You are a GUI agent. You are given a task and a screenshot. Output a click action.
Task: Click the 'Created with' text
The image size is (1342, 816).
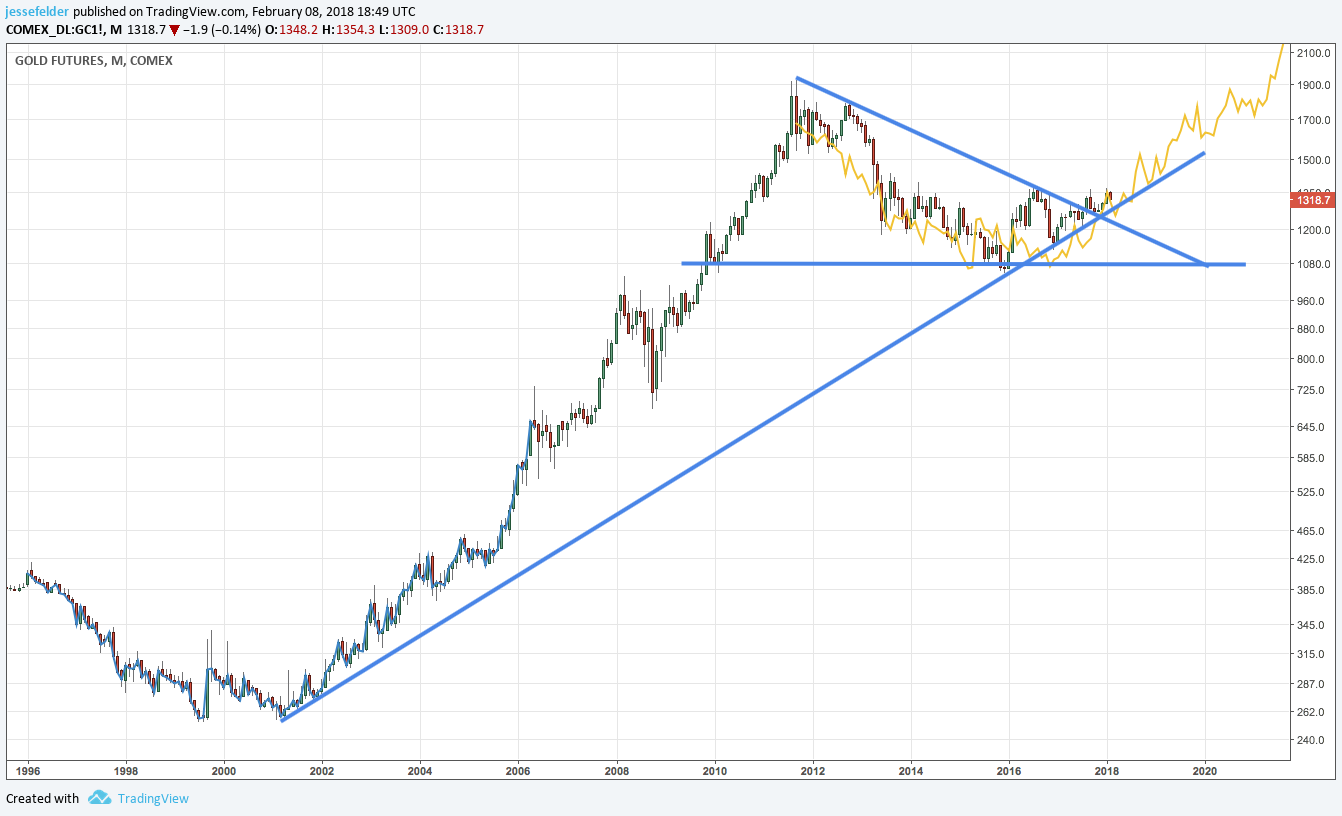[43, 798]
